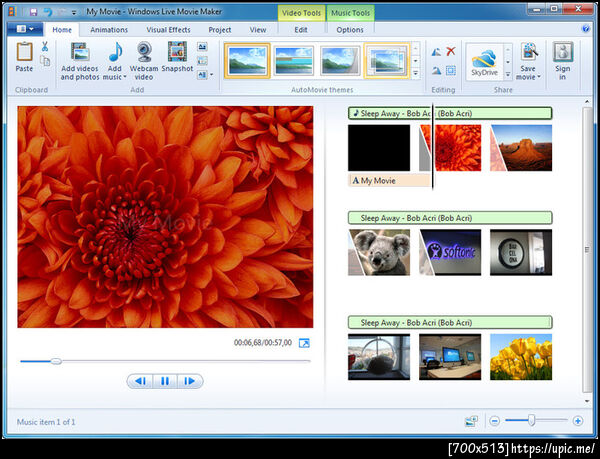Click the preview seek bar handle

click(56, 361)
